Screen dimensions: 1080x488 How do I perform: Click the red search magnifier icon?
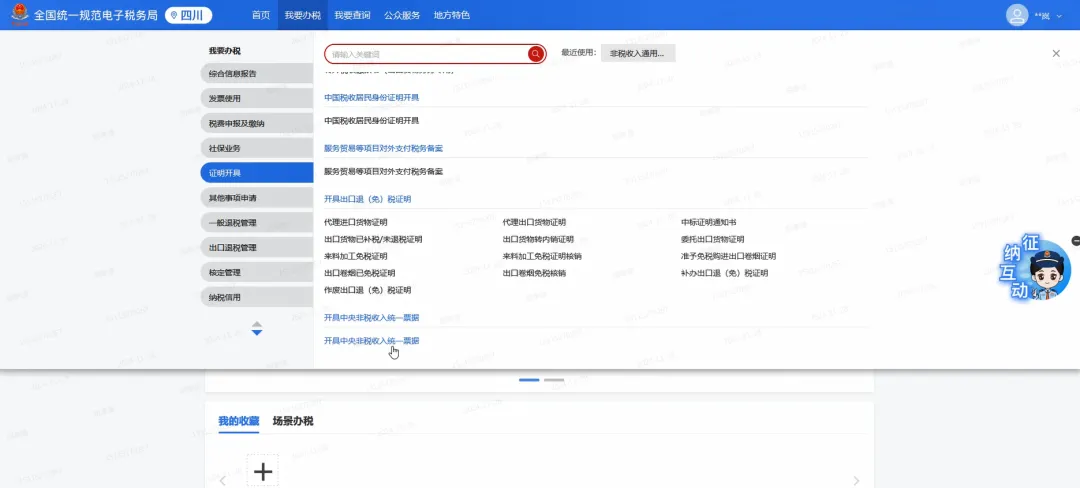(x=536, y=54)
